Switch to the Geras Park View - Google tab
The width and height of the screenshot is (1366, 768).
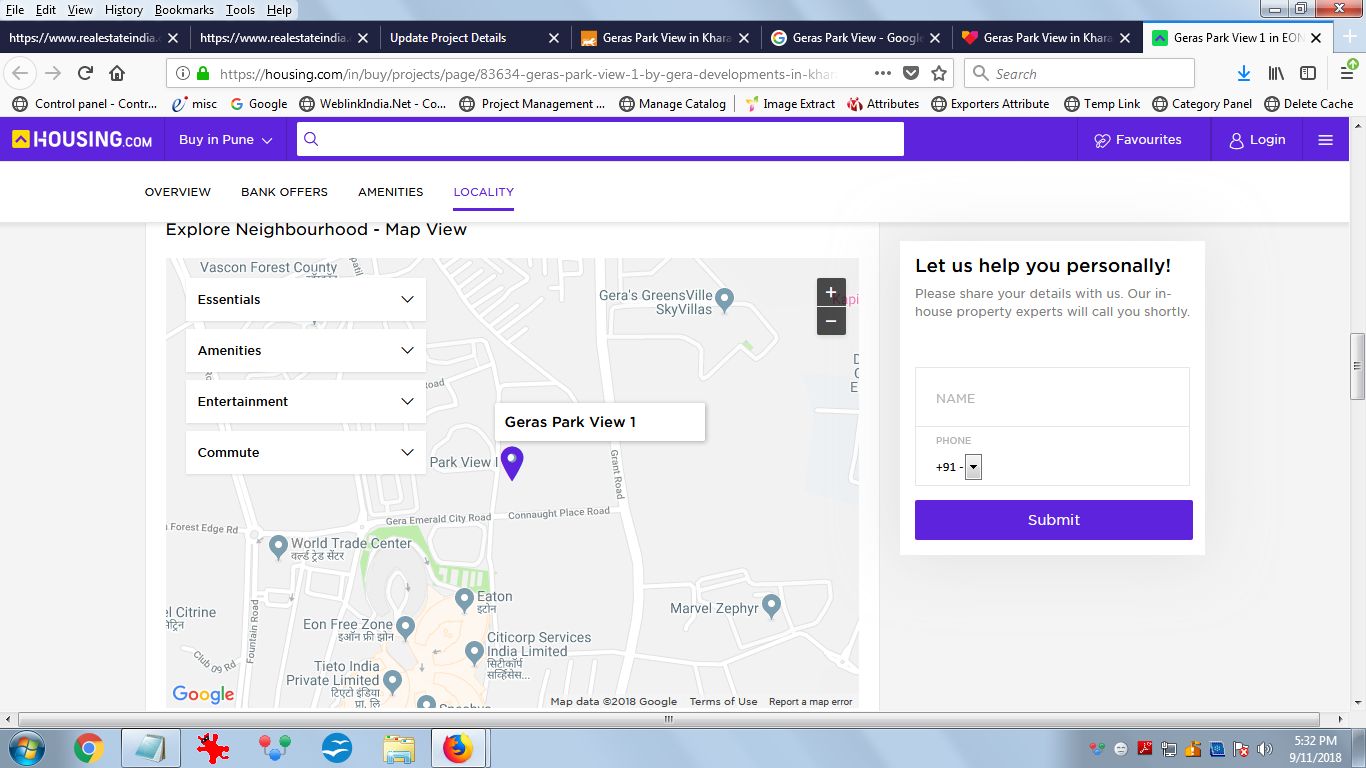pyautogui.click(x=854, y=38)
